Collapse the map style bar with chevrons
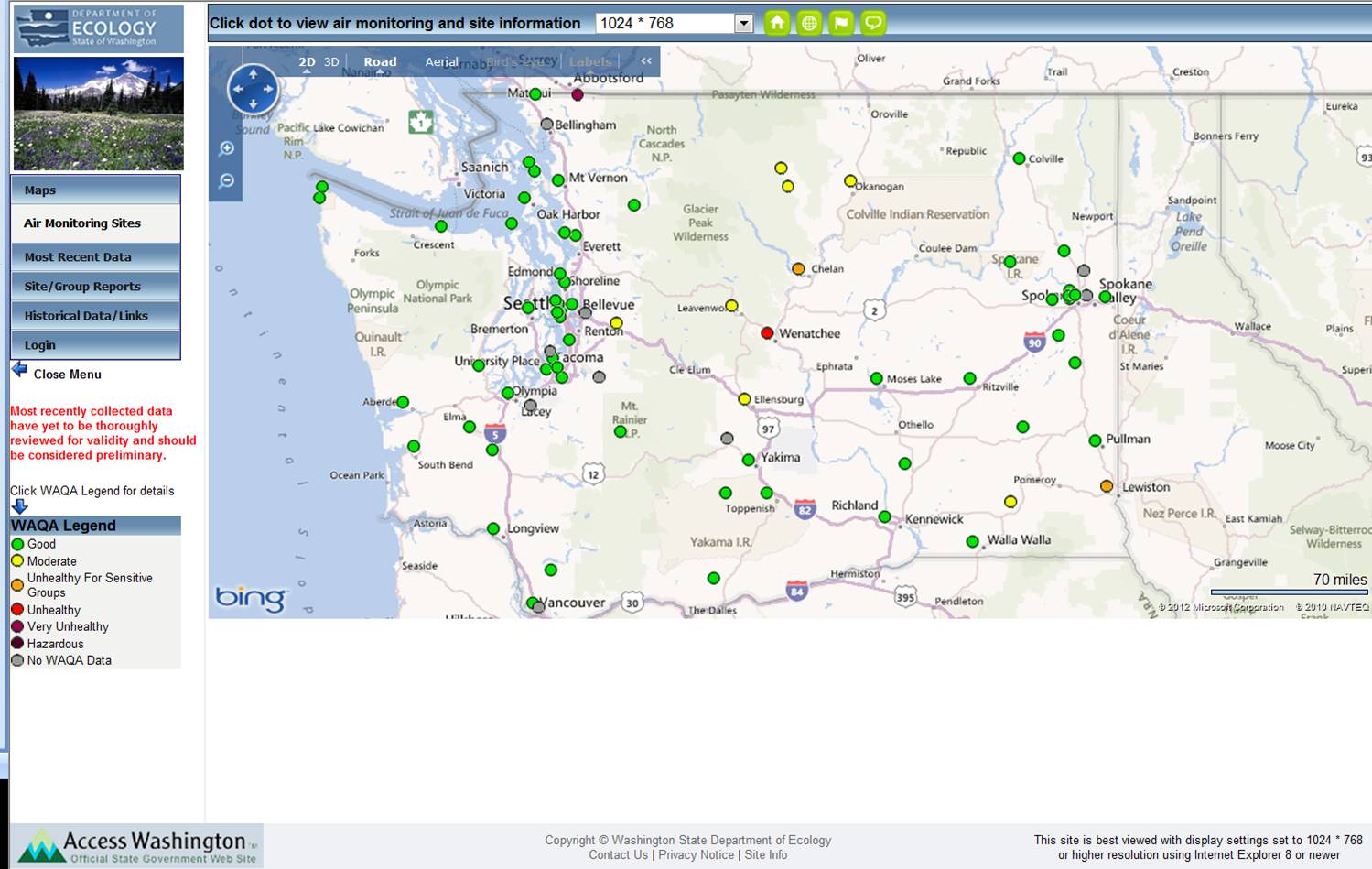This screenshot has height=869, width=1372. point(646,61)
